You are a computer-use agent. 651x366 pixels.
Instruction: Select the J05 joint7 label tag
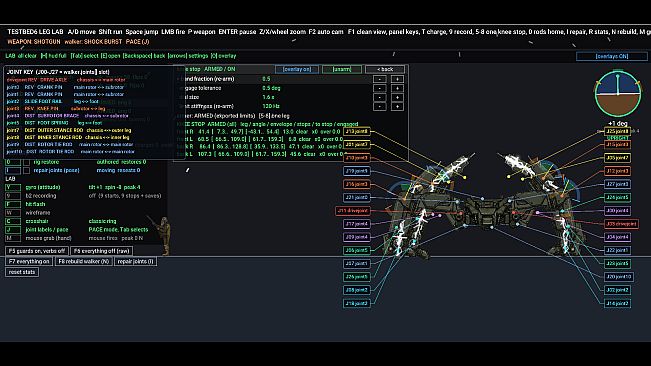tap(617, 158)
